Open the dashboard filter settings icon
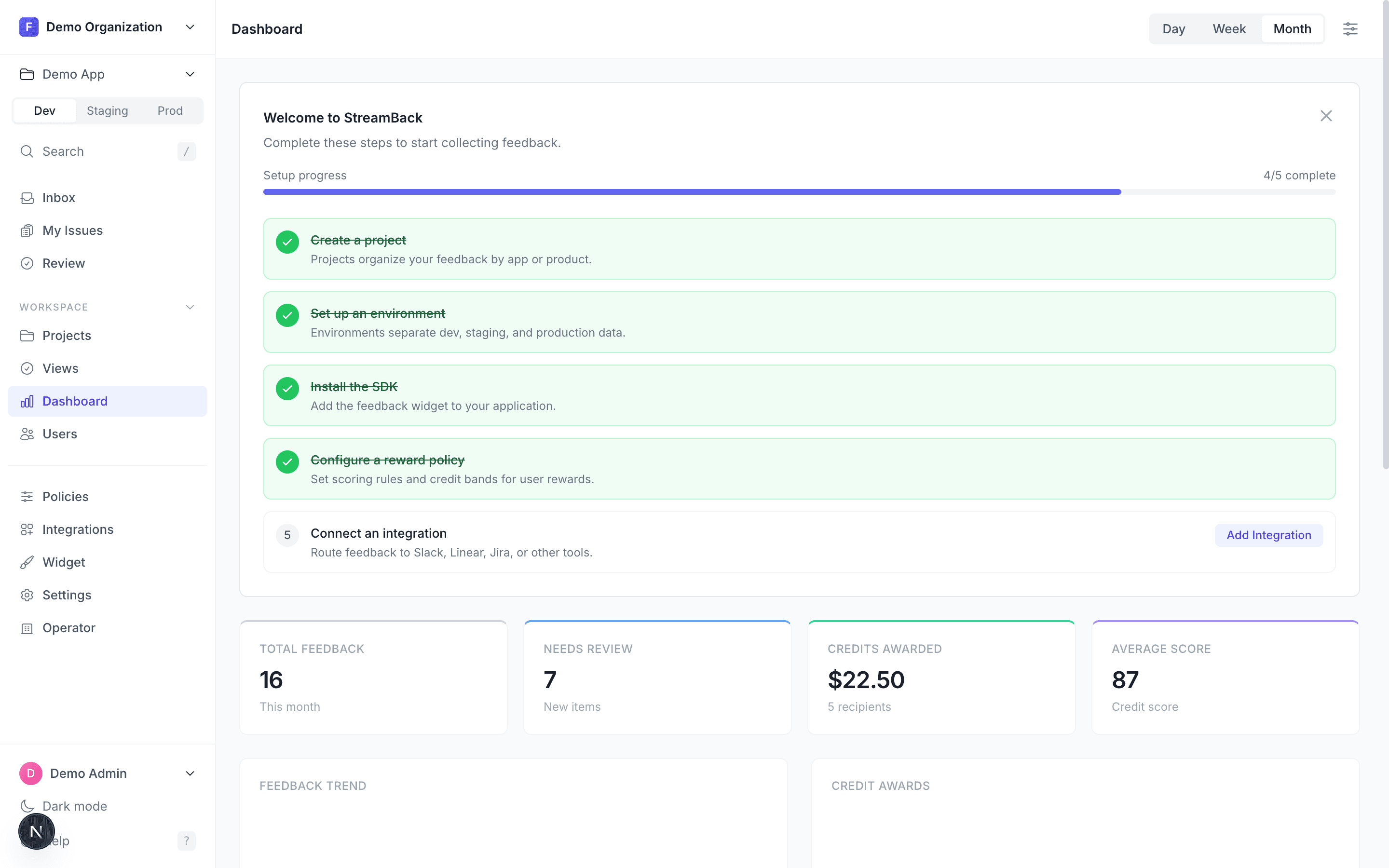Viewport: 1389px width, 868px height. pyautogui.click(x=1350, y=28)
